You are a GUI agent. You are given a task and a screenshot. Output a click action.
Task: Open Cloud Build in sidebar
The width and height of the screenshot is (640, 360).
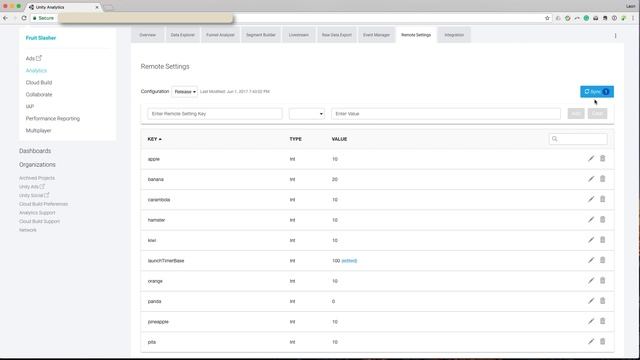click(x=39, y=82)
